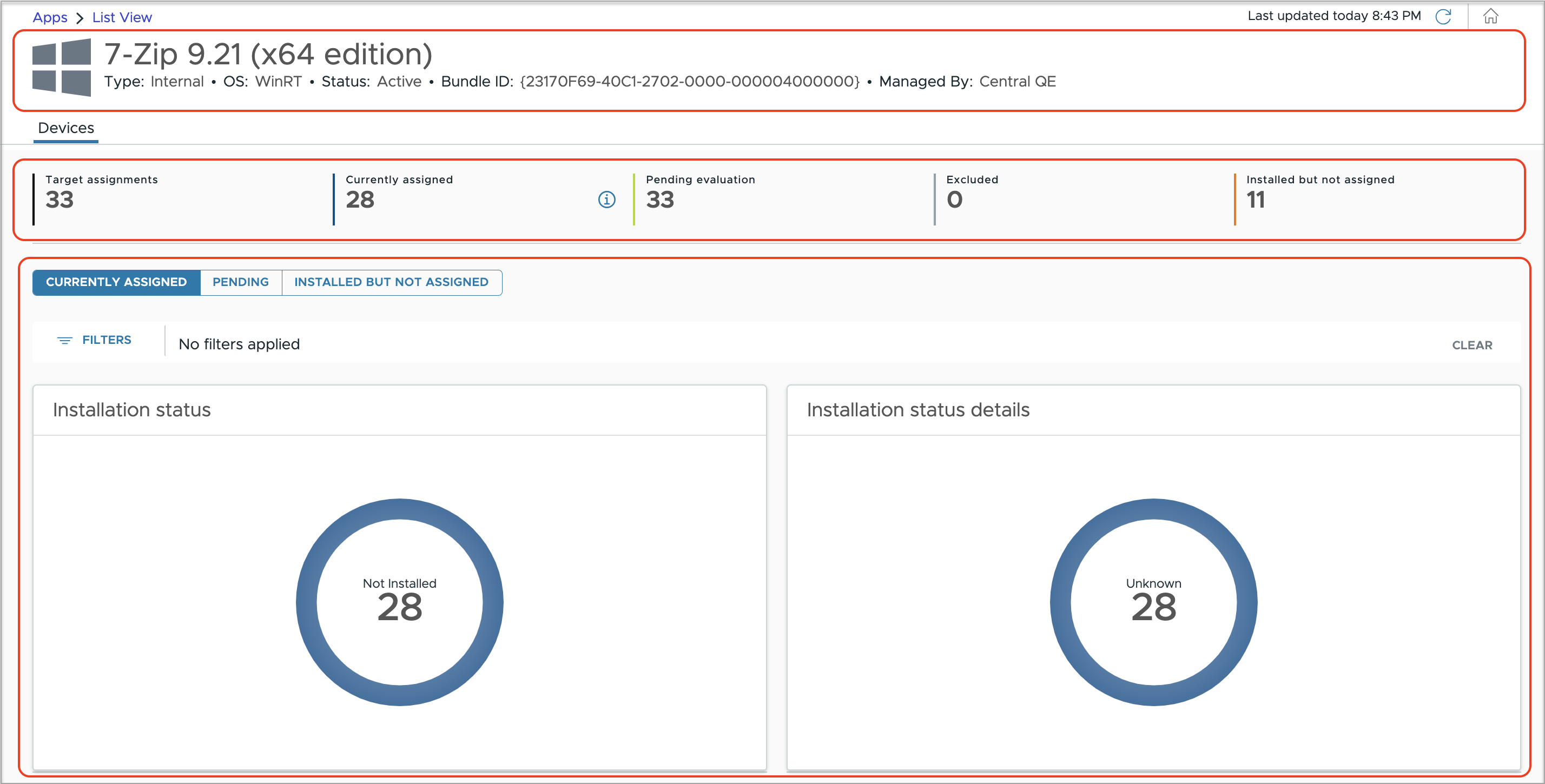Show info icon for Currently assigned

(x=606, y=200)
